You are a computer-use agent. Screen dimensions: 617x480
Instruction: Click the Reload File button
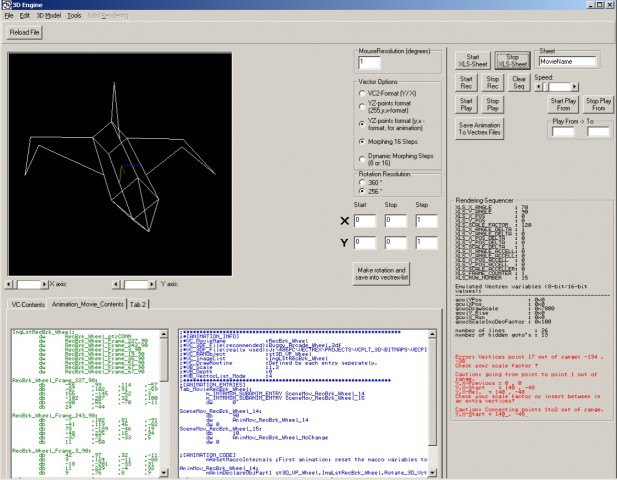pyautogui.click(x=24, y=32)
